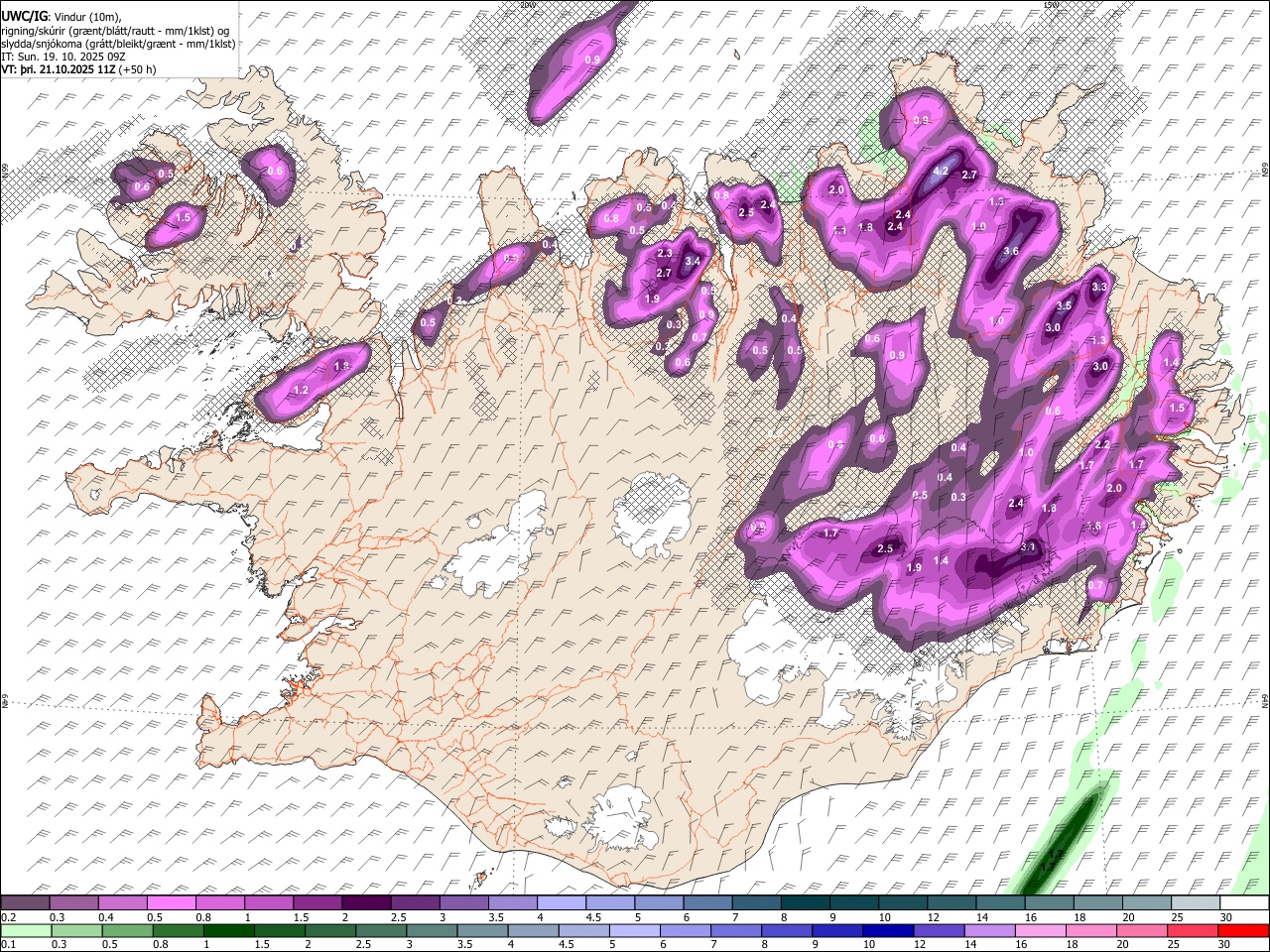Click the 'rigning/skúrir' legend description line

tap(117, 31)
